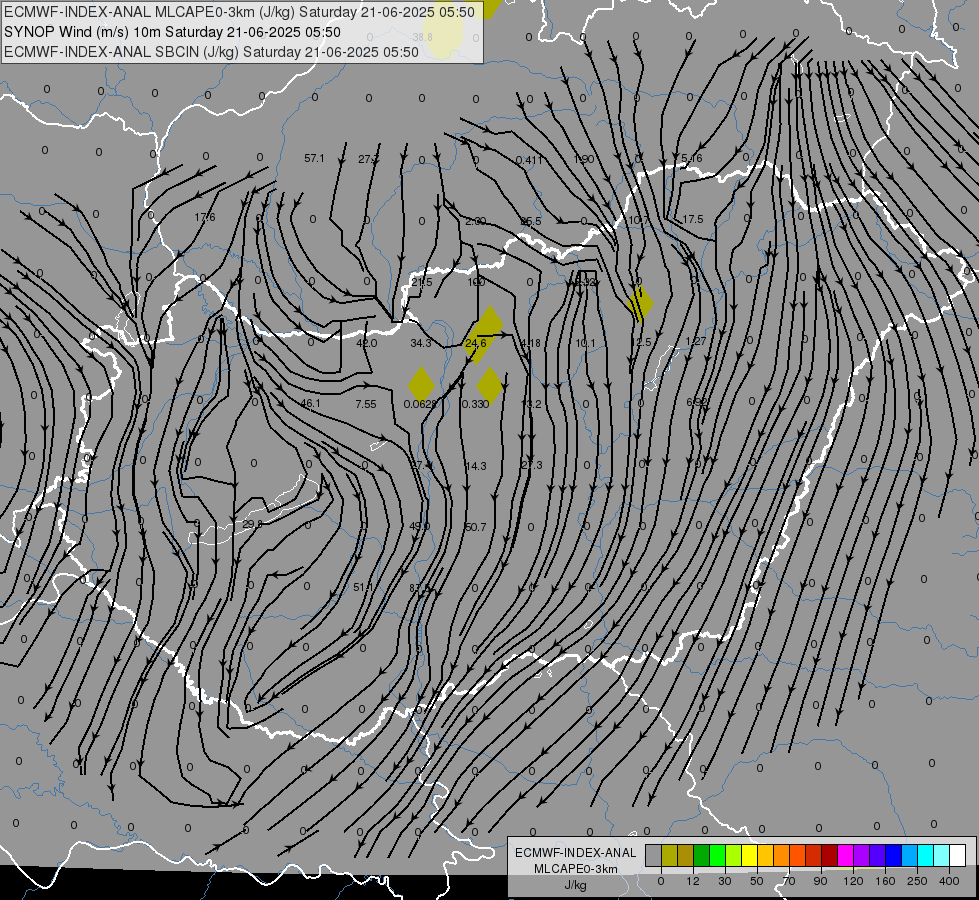Click the legend tick label '120'
Viewport: 979px width, 900px height.
(854, 881)
